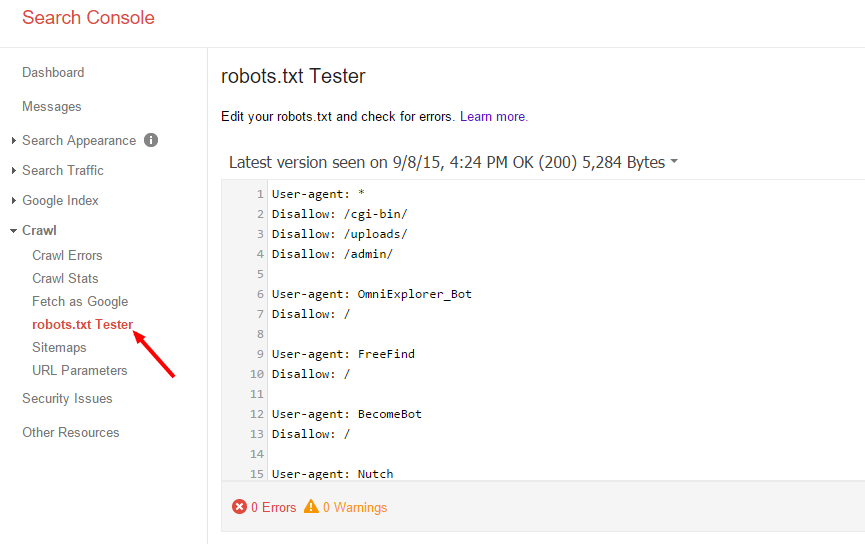The height and width of the screenshot is (544, 865).
Task: Expand the Search Traffic section arrow
Action: 13,170
